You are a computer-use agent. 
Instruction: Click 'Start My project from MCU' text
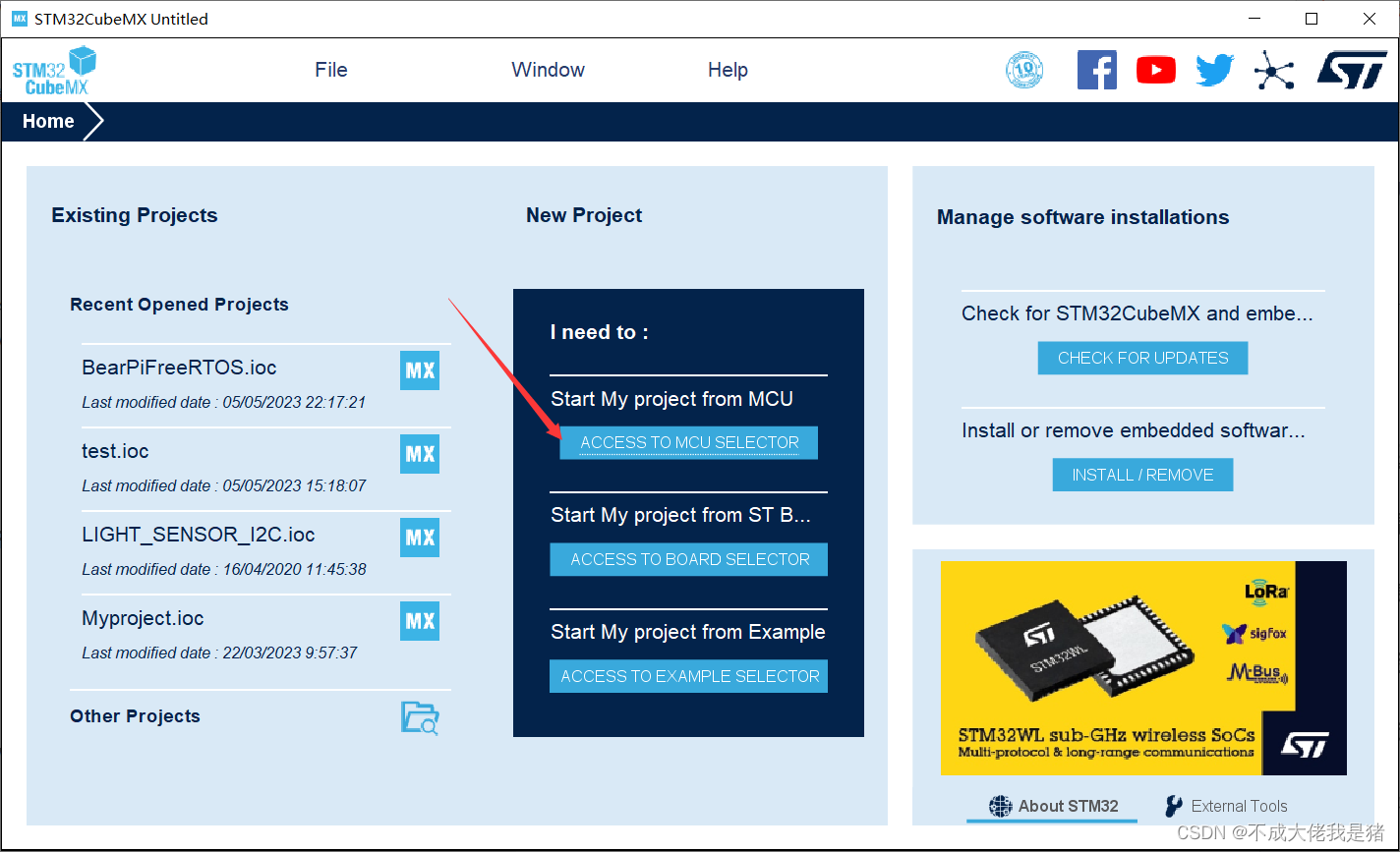click(x=671, y=399)
